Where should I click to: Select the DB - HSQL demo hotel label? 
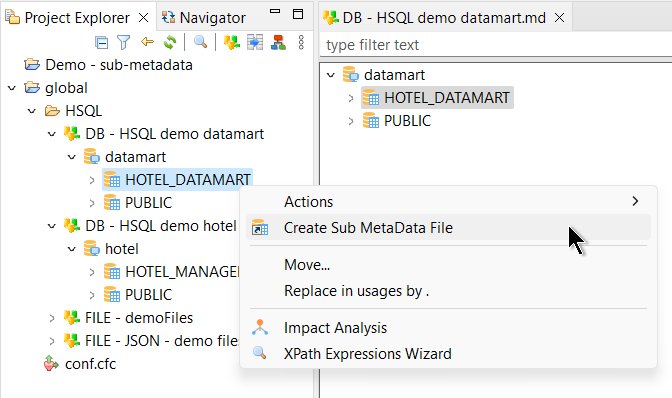(161, 226)
